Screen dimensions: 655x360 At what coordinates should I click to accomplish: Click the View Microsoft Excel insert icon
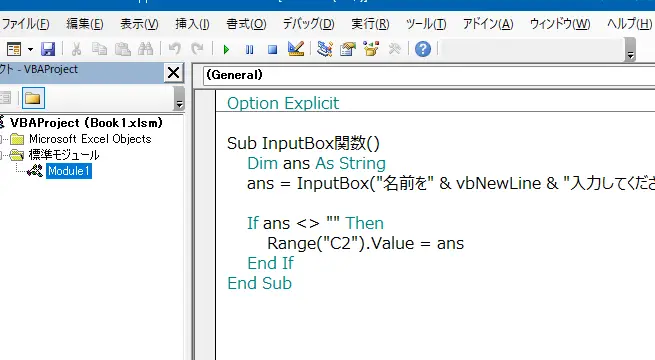click(14, 49)
